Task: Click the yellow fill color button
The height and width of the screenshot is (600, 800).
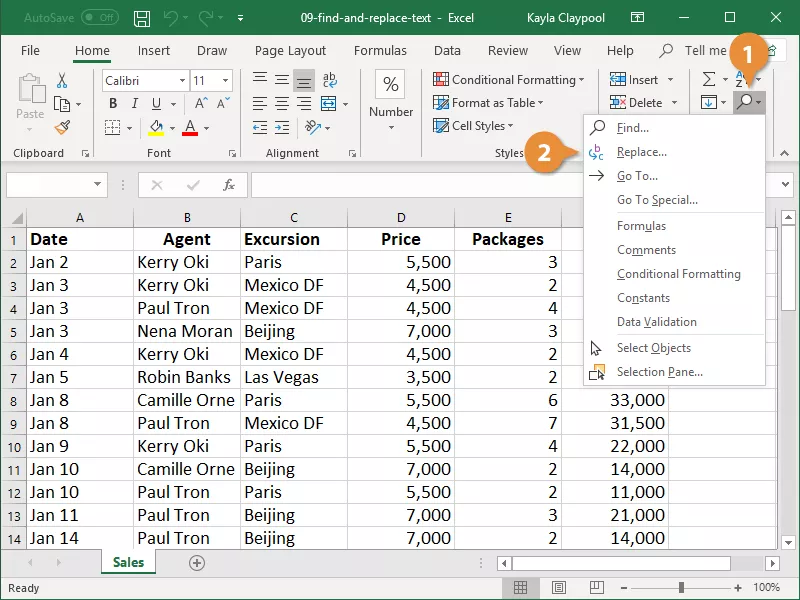Action: tap(156, 128)
